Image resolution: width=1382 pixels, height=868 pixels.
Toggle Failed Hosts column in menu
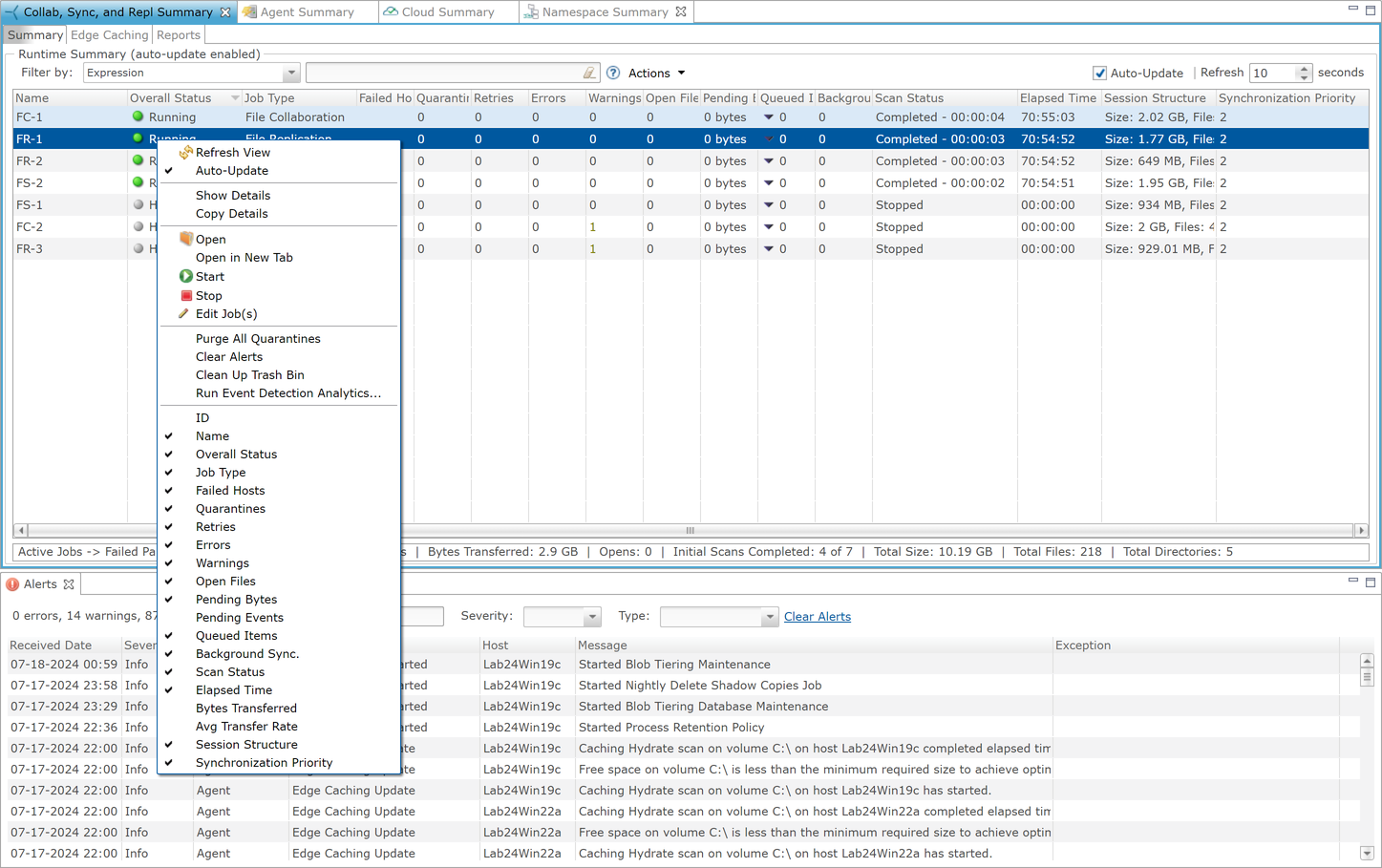pyautogui.click(x=230, y=491)
